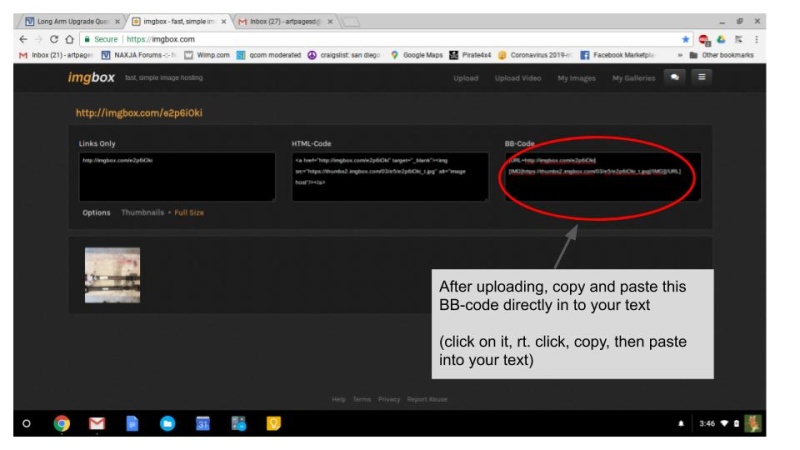Open the Inbox (21) bookmark
Image resolution: width=800 pixels, height=450 pixels.
coord(56,55)
